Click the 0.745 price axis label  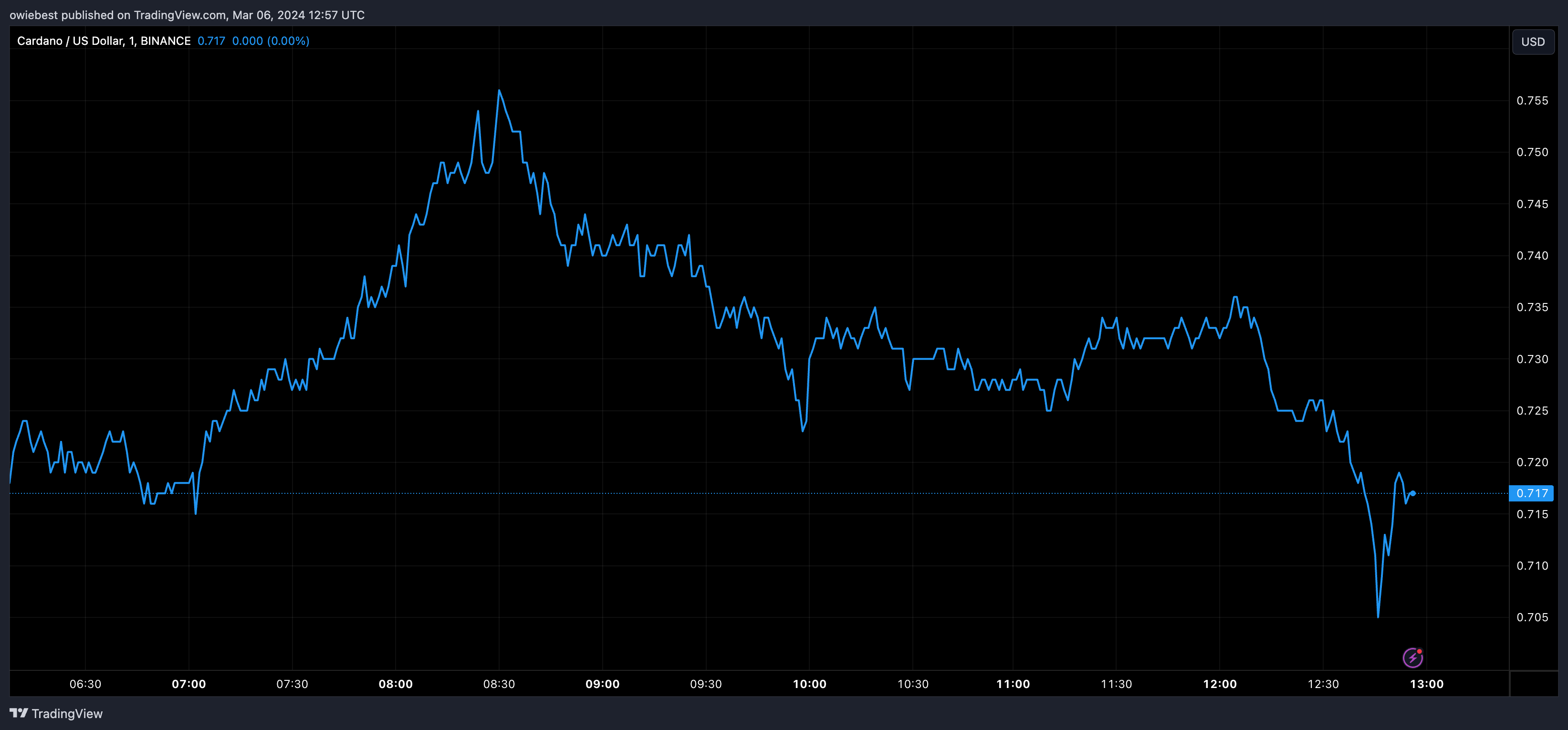coord(1532,204)
